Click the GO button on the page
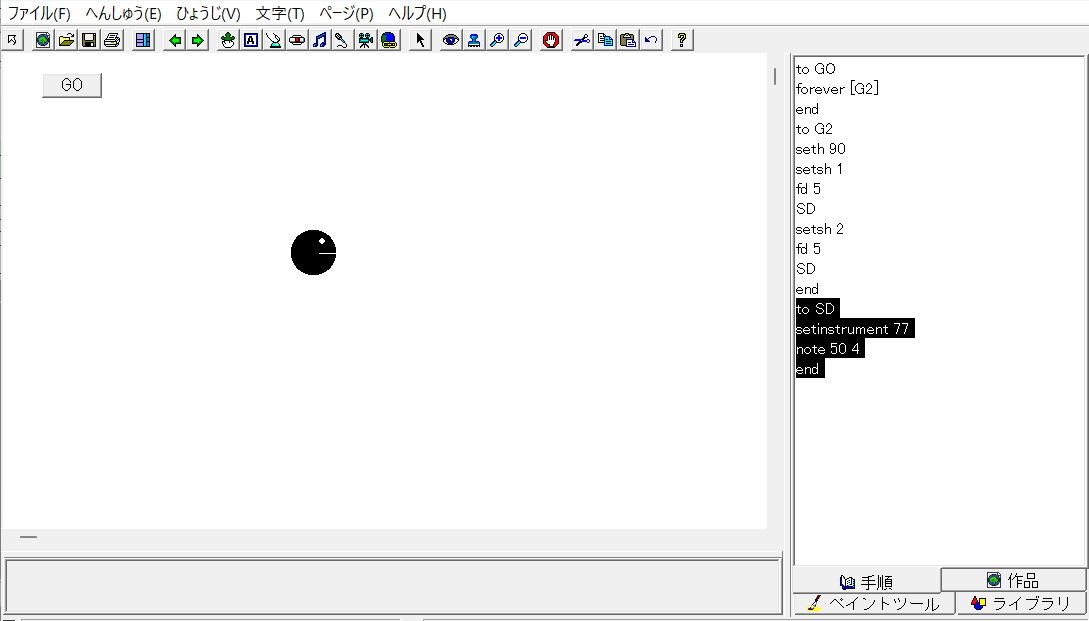The width and height of the screenshot is (1089, 621). tap(72, 85)
